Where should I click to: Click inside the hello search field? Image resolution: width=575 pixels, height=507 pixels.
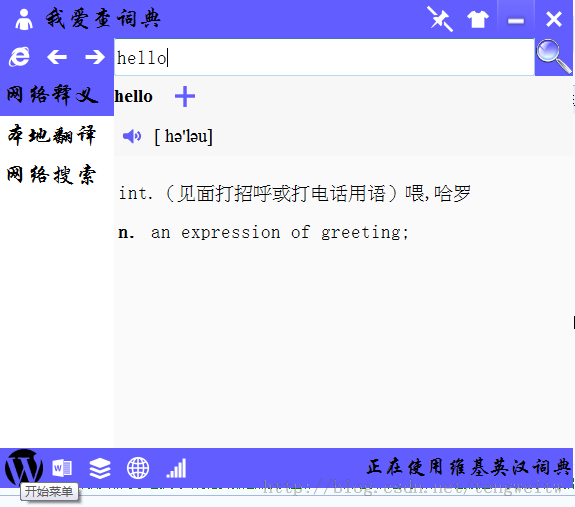(x=324, y=58)
